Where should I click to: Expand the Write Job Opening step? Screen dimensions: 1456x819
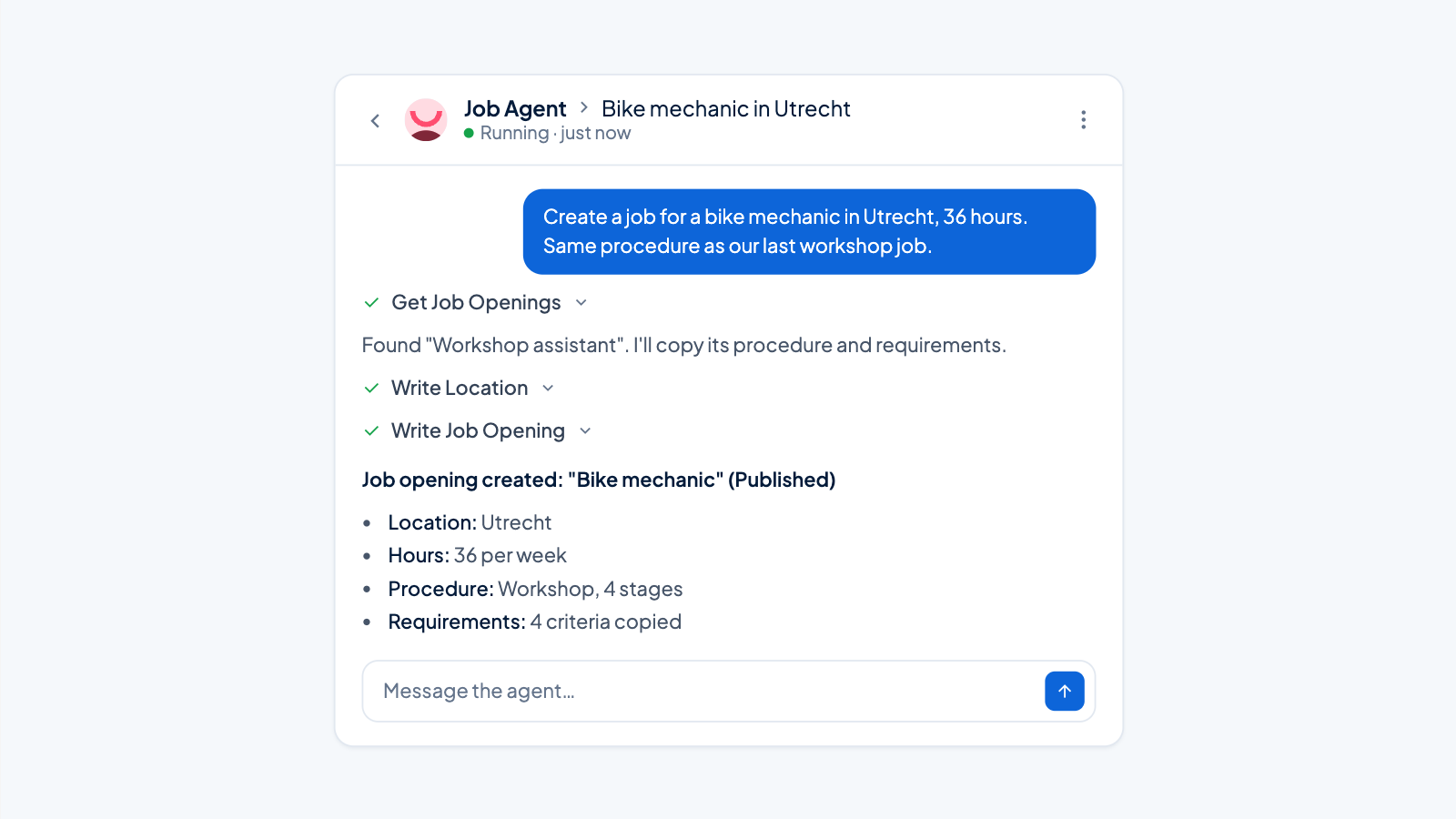point(585,431)
